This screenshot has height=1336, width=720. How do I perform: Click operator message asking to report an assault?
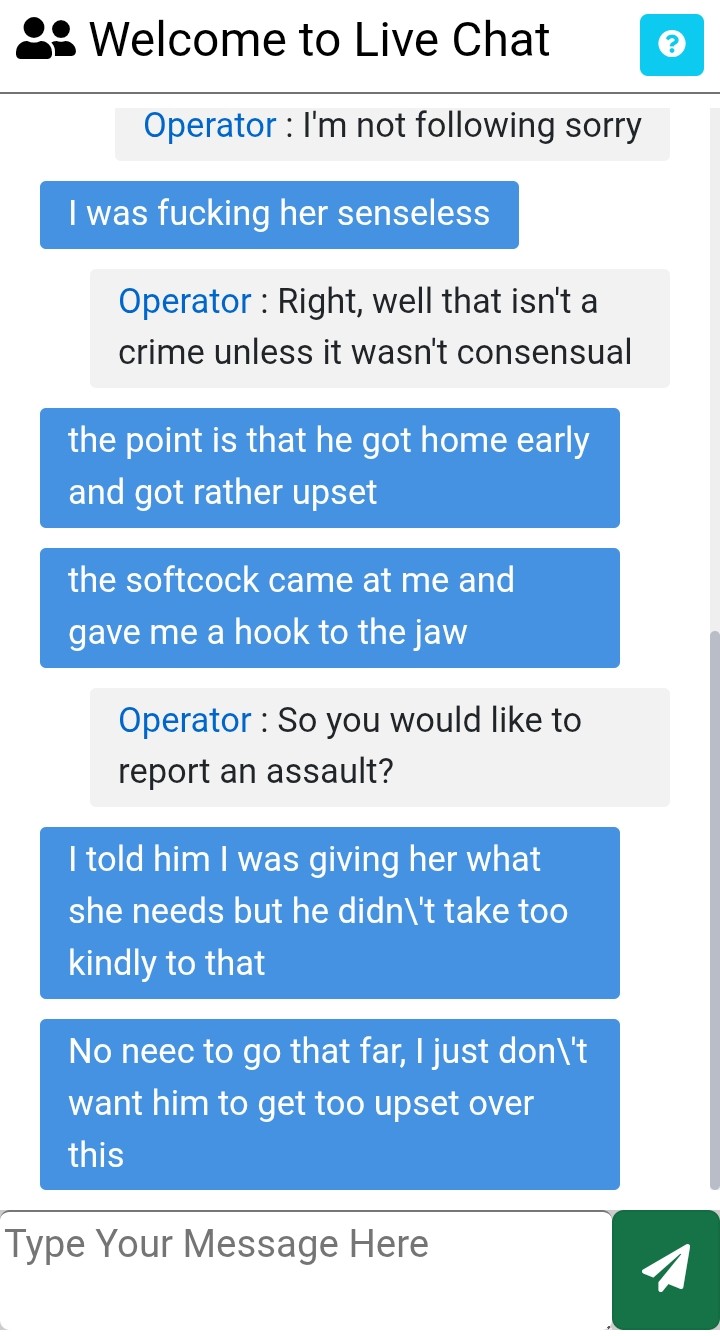tap(380, 747)
